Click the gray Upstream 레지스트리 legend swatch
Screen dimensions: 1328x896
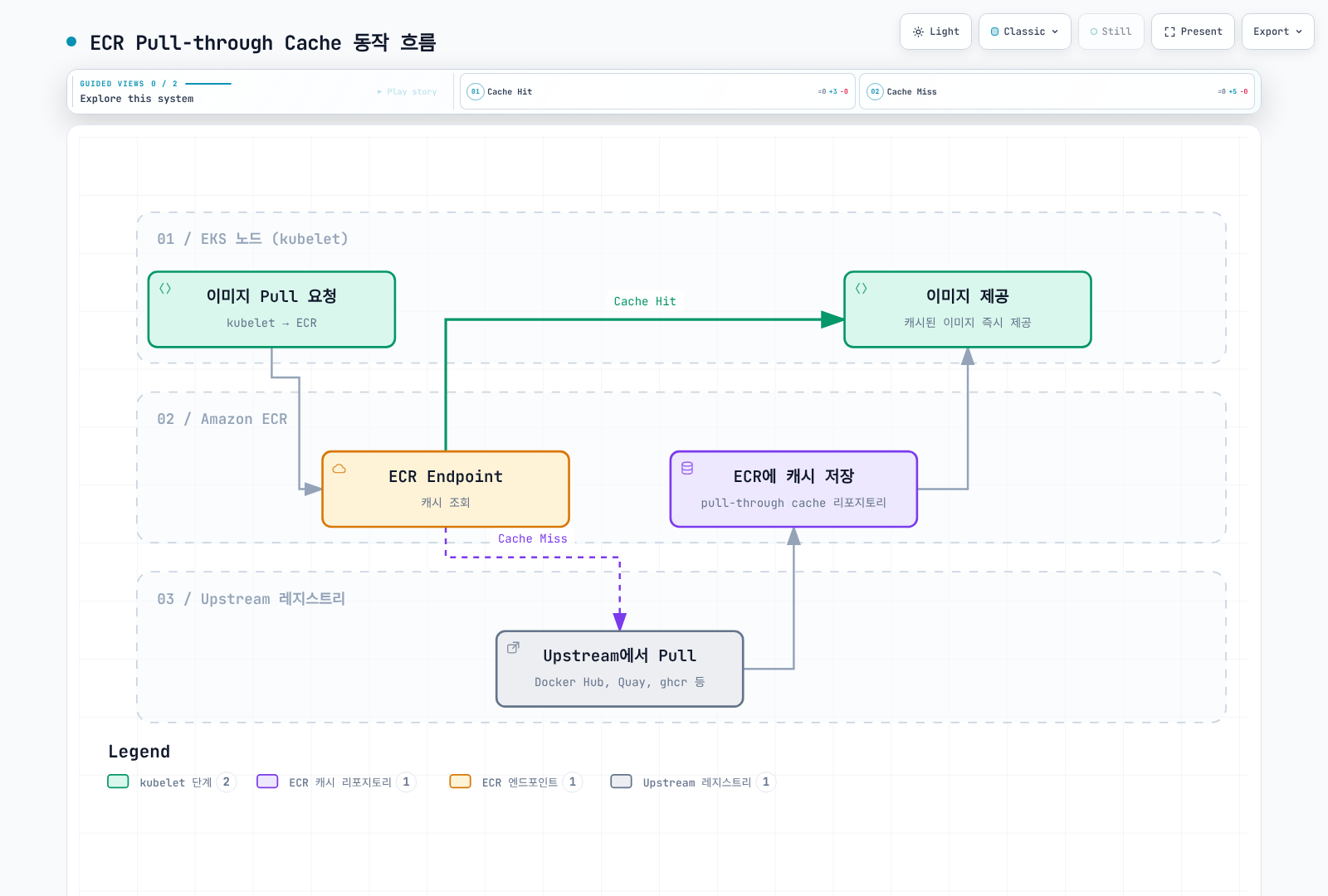coord(621,782)
